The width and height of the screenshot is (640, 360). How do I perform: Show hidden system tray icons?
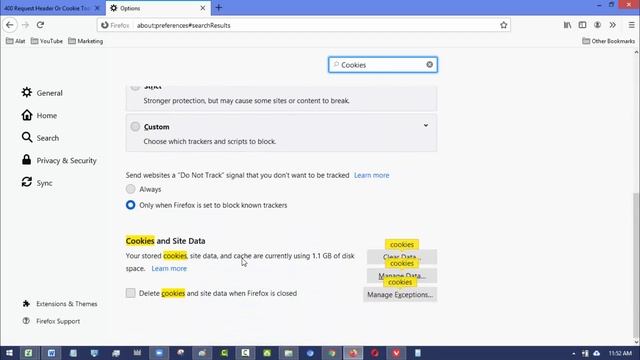pos(573,353)
